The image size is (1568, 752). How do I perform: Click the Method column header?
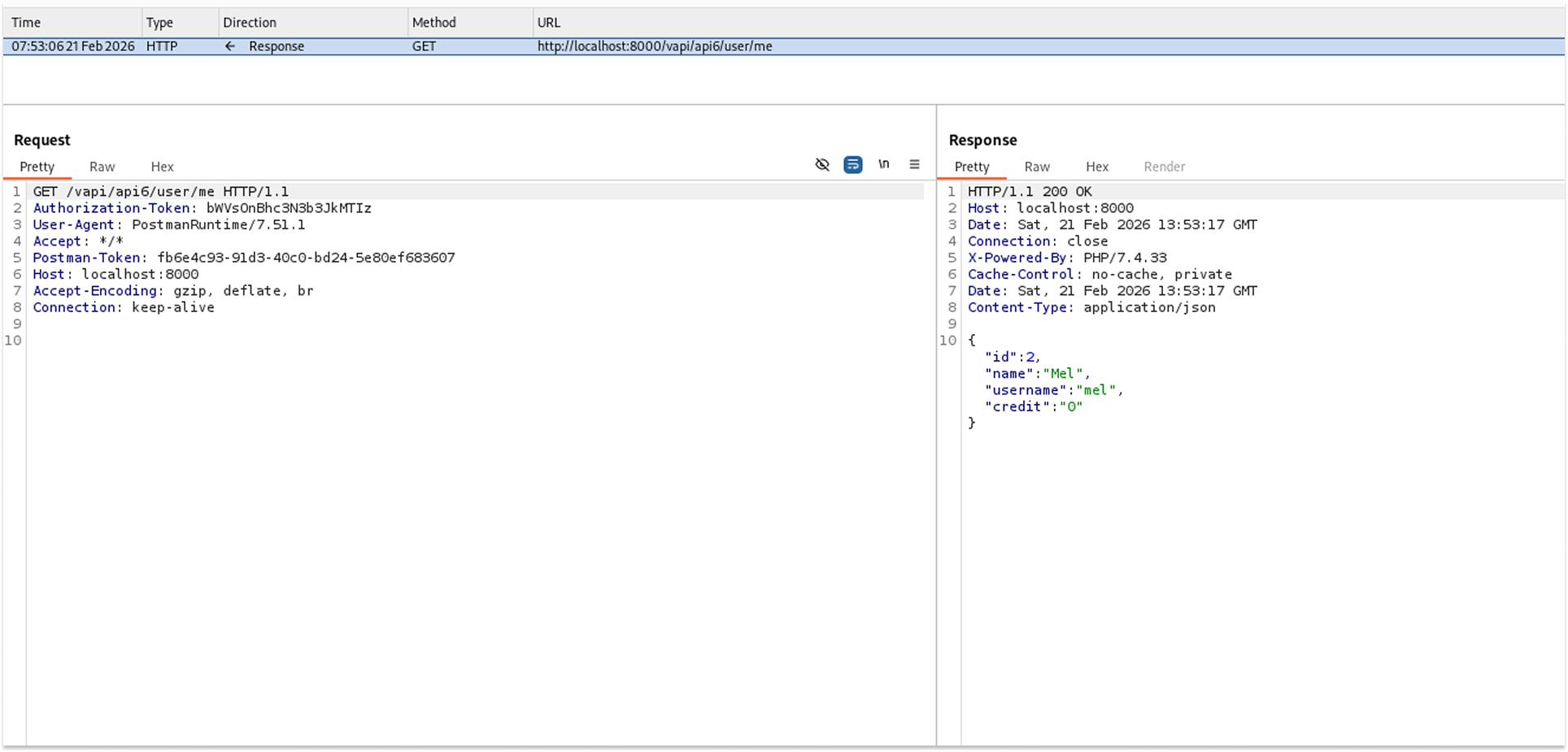click(433, 23)
